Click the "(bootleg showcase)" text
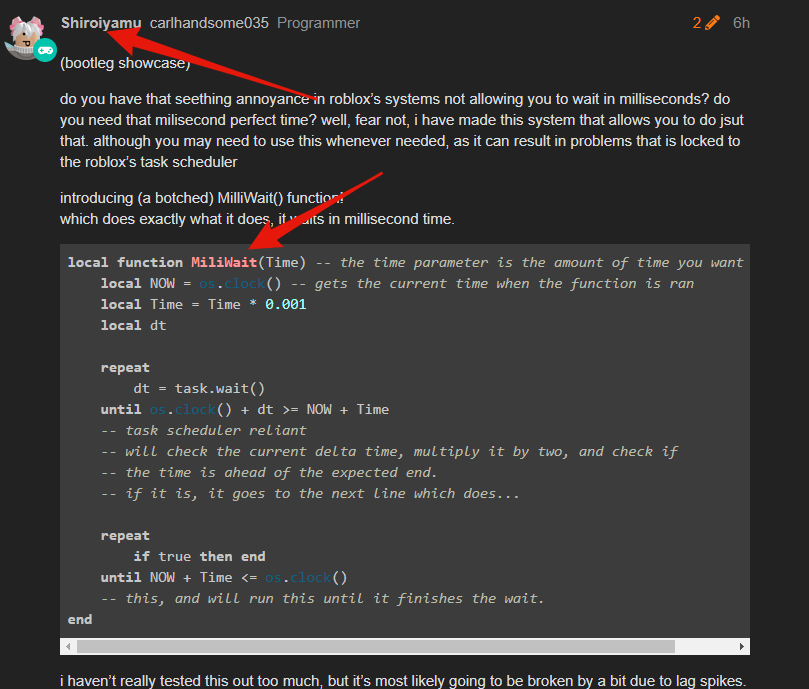Screen dimensions: 809x689 (x=125, y=63)
